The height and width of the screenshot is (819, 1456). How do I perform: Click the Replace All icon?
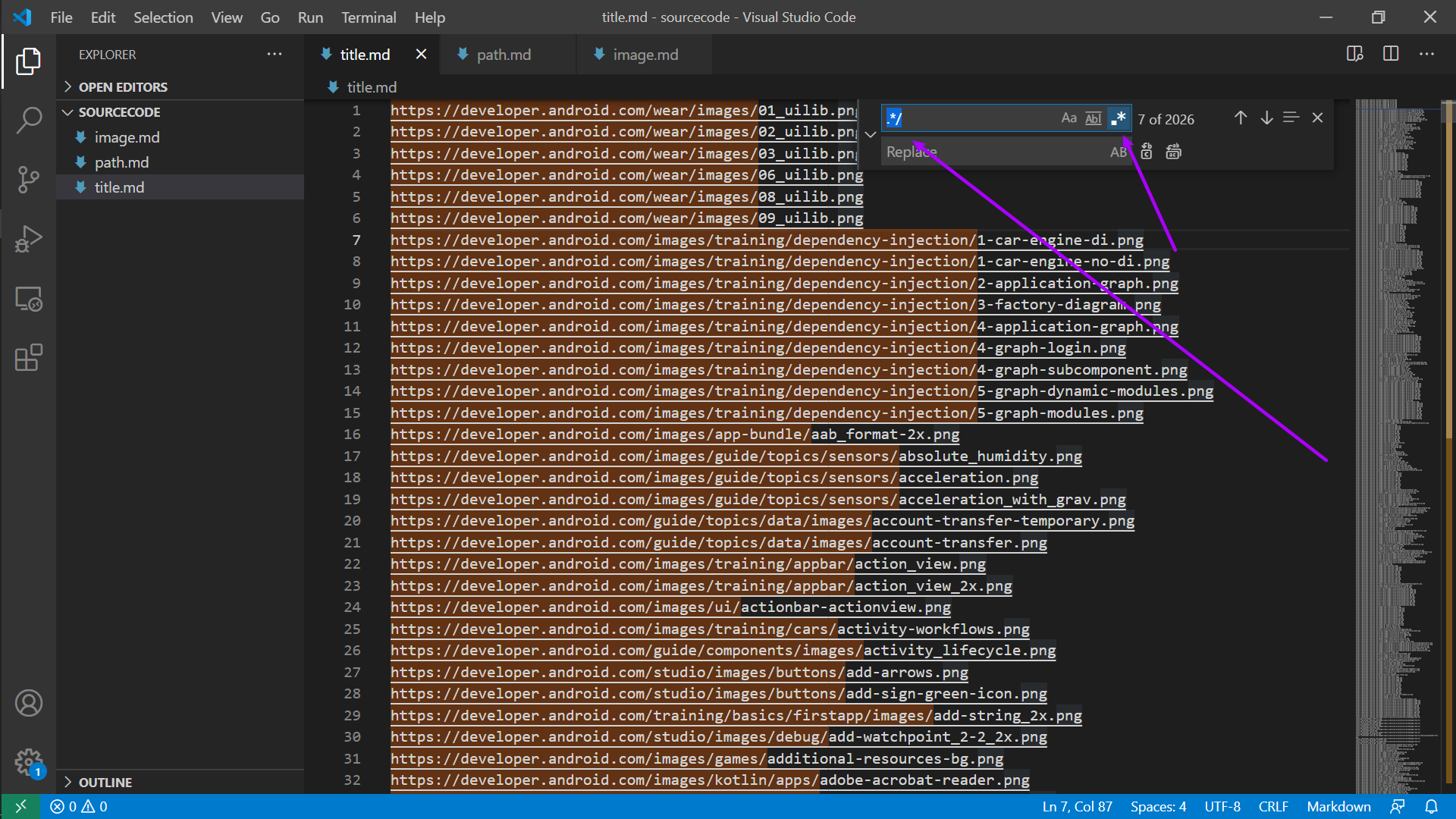1173,152
